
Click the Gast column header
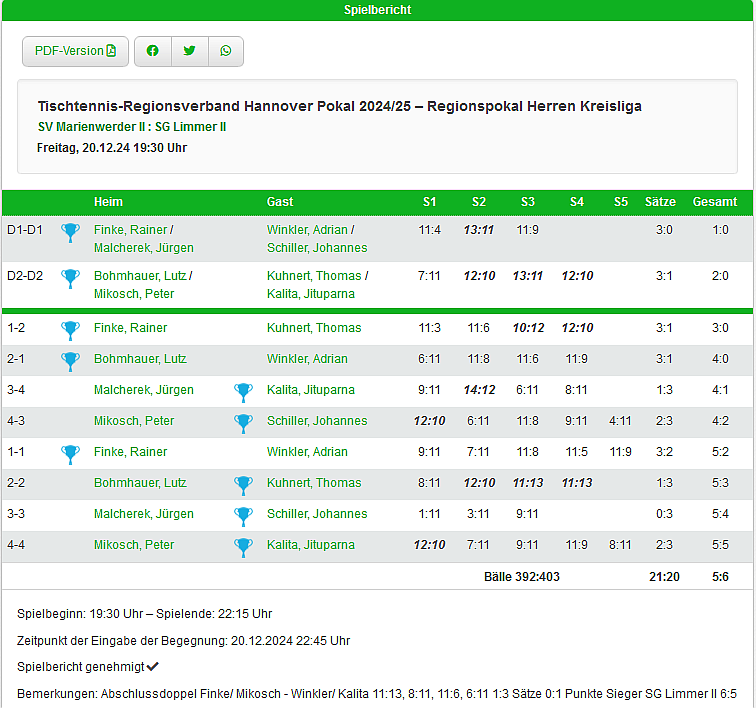280,202
